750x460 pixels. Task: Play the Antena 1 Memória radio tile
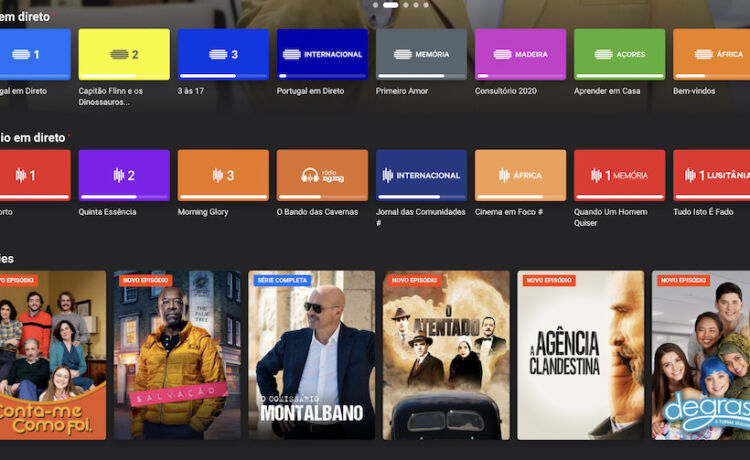[619, 175]
